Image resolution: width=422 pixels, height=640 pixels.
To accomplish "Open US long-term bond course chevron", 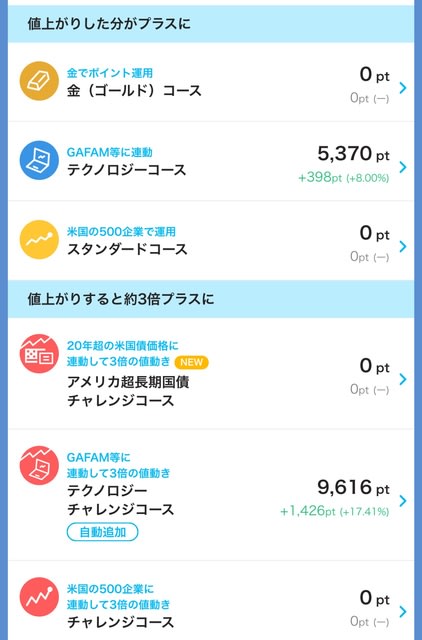I will tap(403, 379).
